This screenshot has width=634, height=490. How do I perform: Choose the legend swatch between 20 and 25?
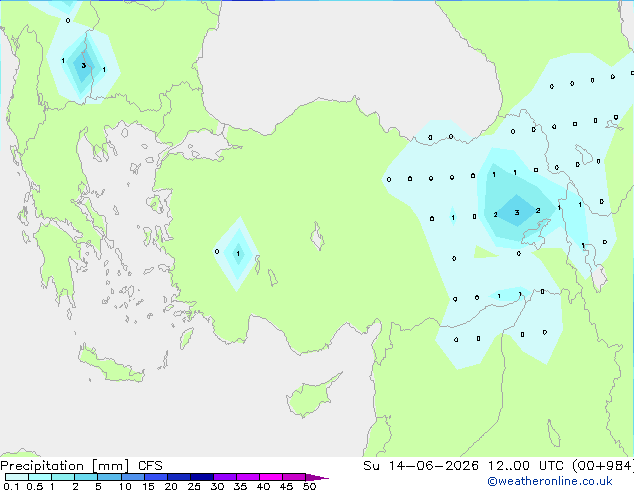point(179,477)
